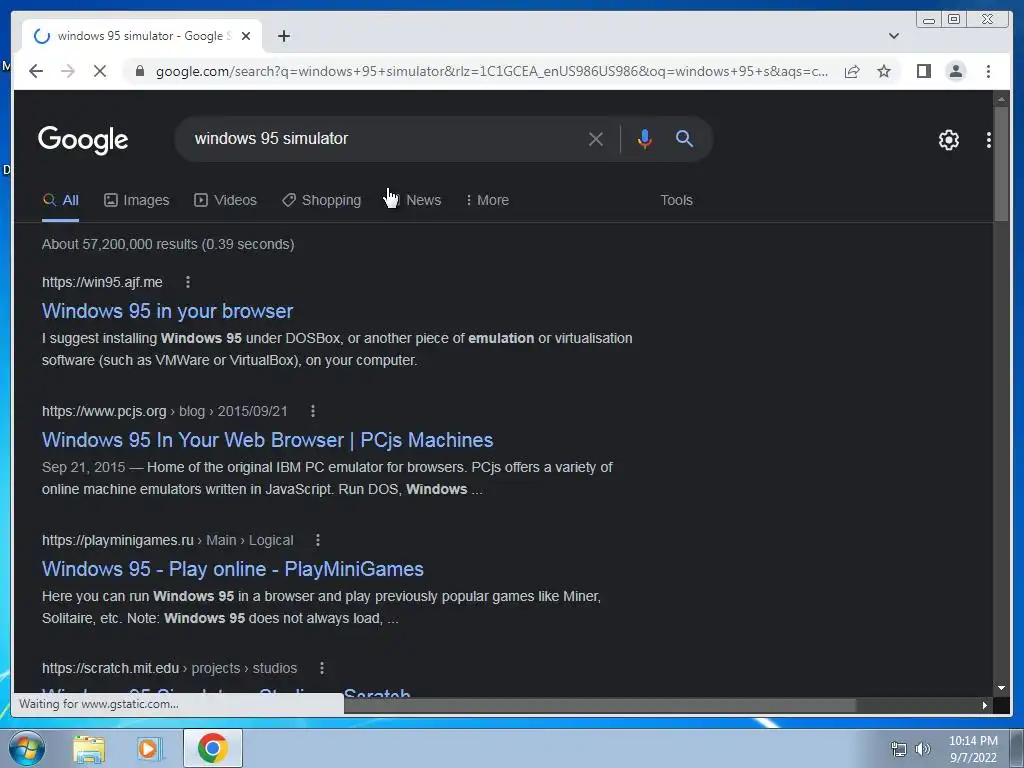
Task: View site information via the padlock icon
Action: click(139, 71)
